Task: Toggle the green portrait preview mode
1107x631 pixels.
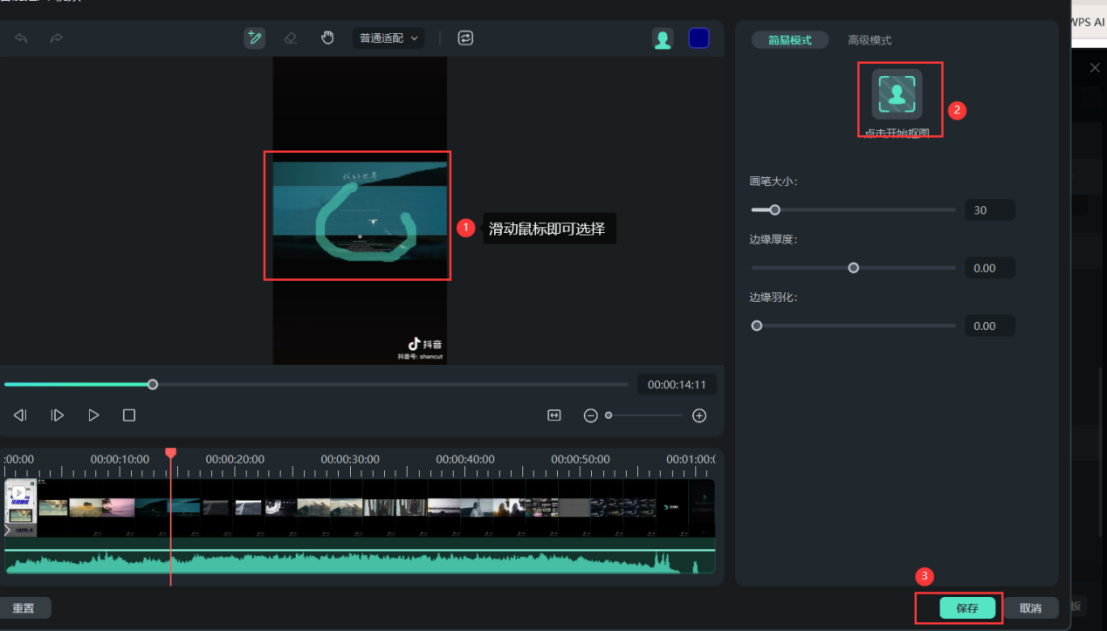Action: (662, 38)
